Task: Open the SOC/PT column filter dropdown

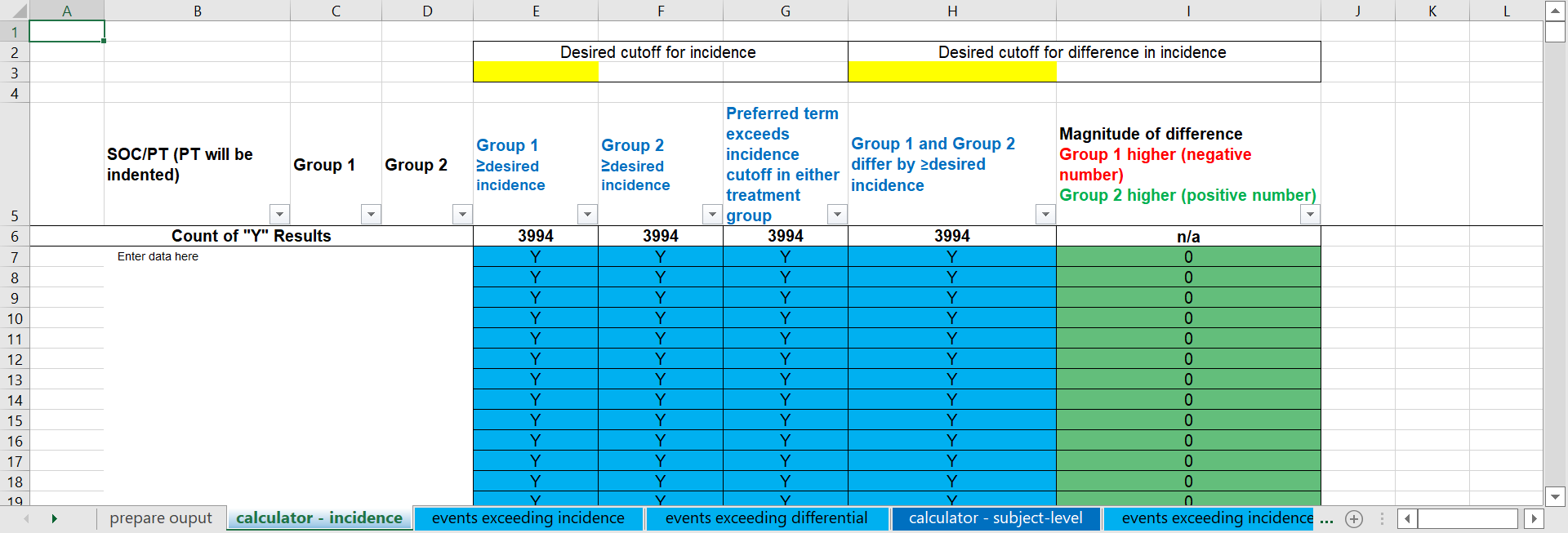Action: 279,215
